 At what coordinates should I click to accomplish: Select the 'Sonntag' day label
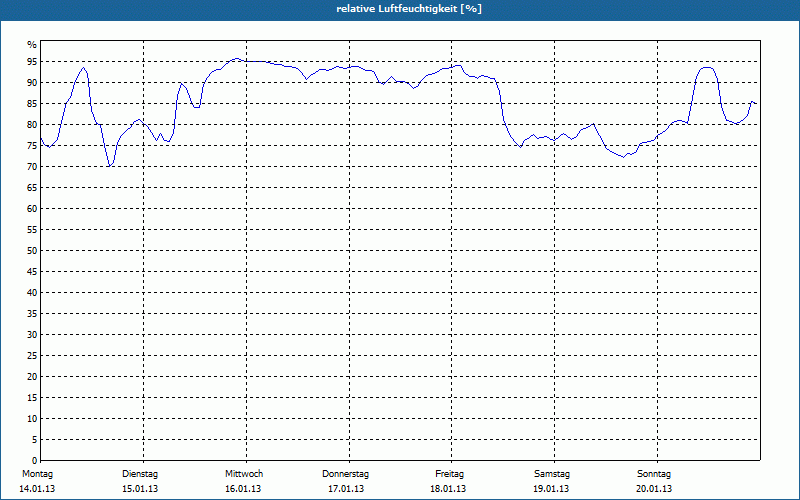point(654,474)
